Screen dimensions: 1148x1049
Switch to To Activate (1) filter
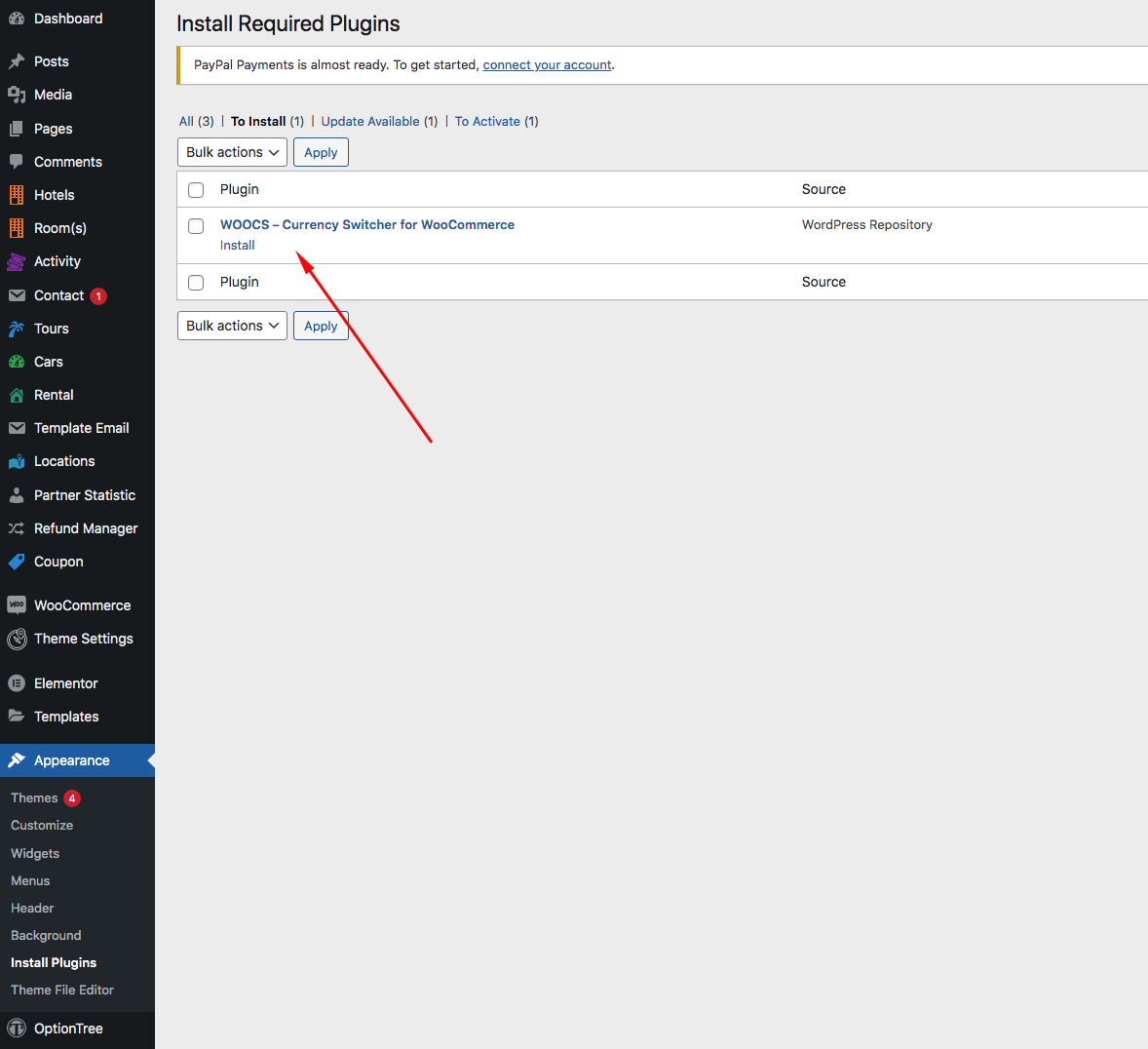pos(496,122)
